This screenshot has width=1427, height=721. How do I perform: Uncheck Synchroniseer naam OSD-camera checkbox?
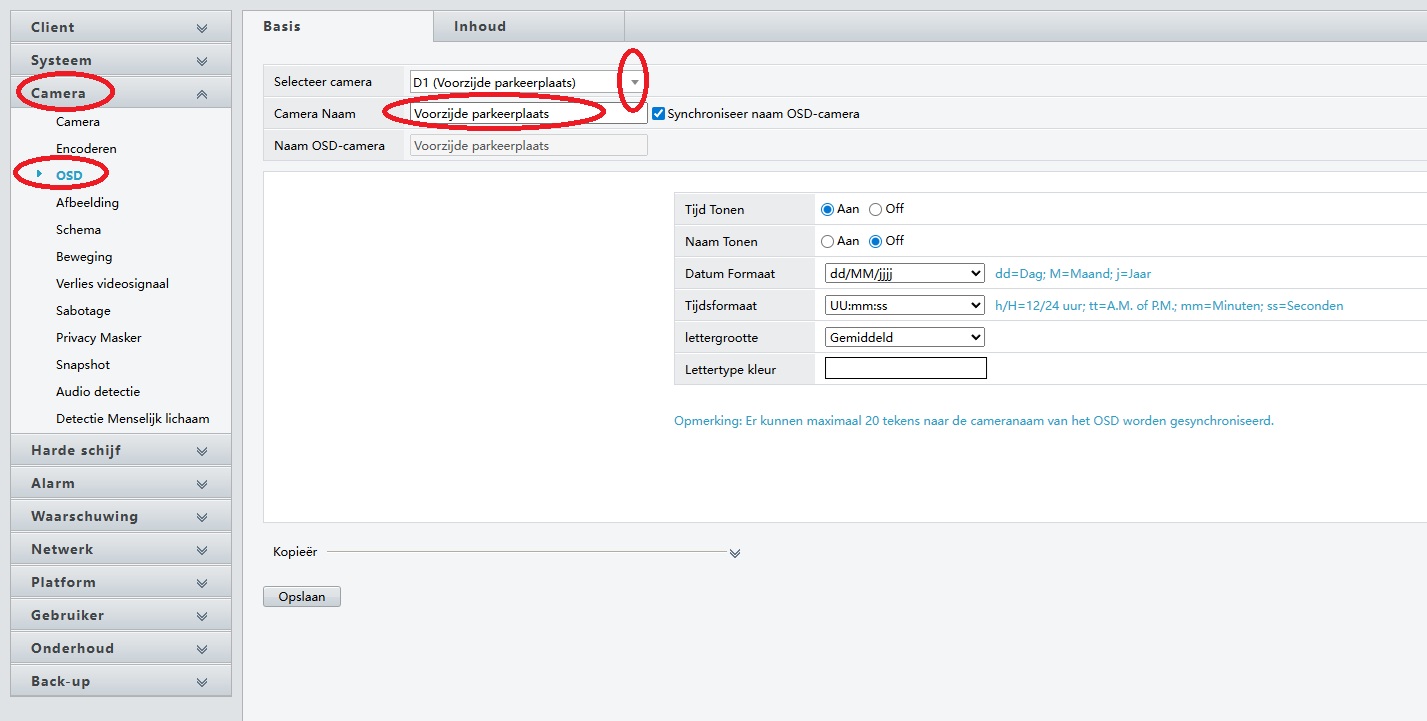tap(658, 114)
